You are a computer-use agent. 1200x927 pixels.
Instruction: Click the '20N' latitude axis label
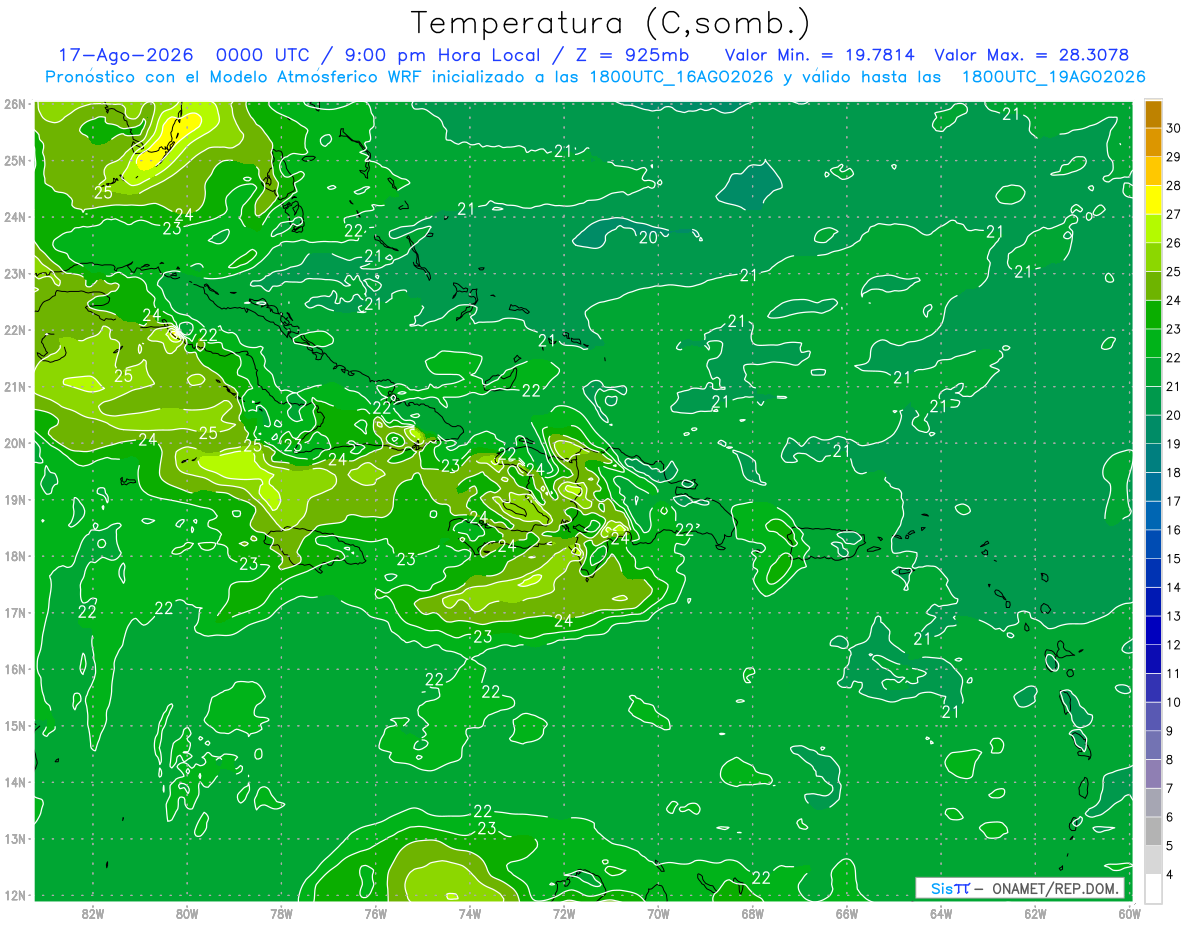point(14,442)
